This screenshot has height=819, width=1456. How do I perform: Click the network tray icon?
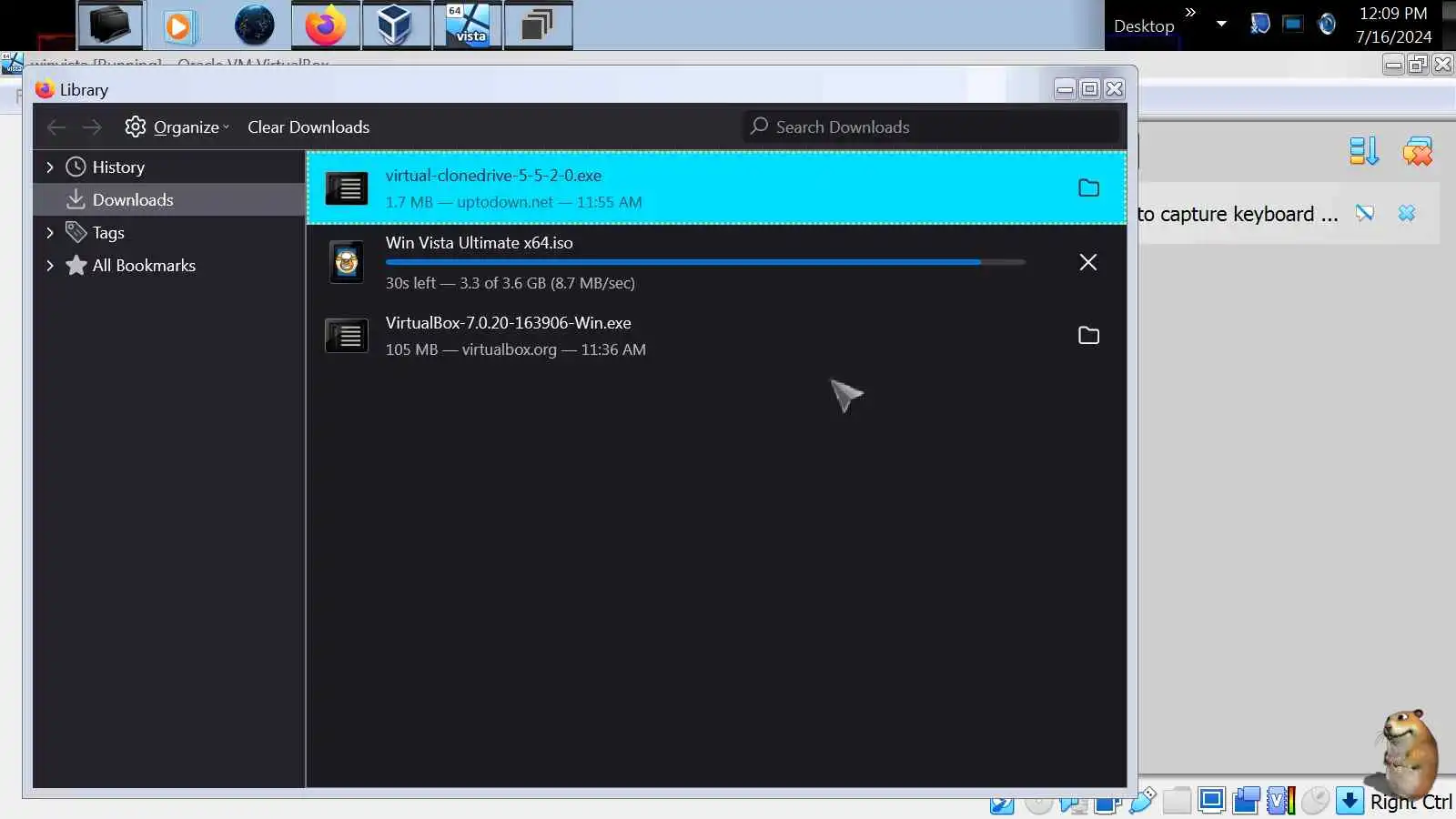click(x=1293, y=24)
